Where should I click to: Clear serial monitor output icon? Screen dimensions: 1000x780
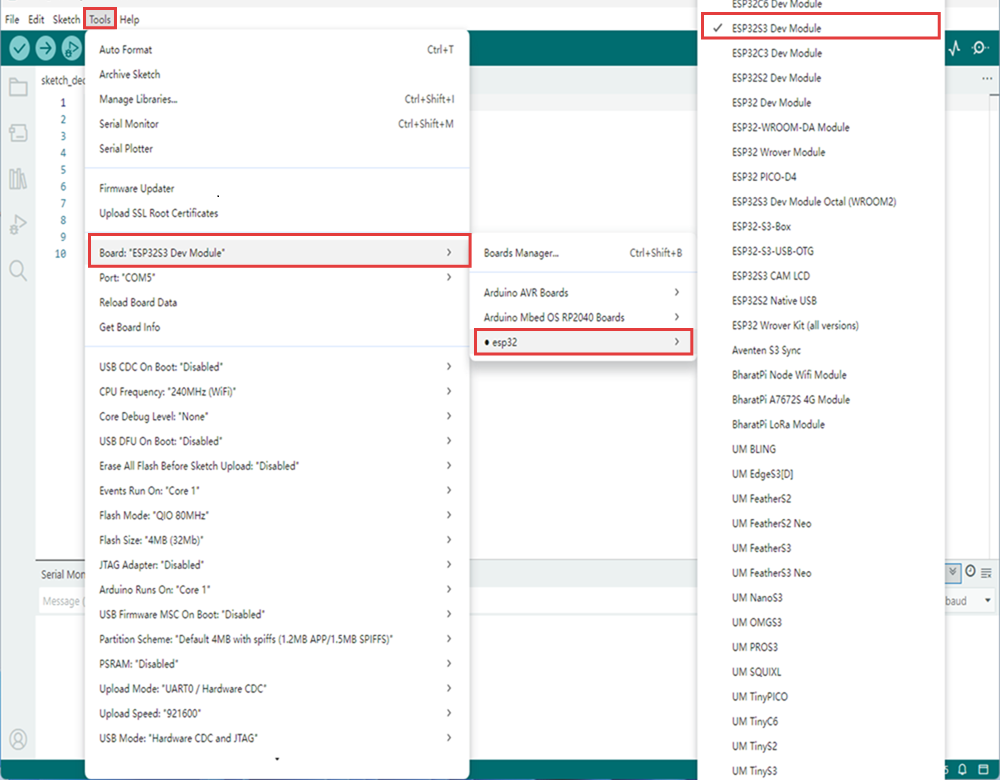coord(987,572)
